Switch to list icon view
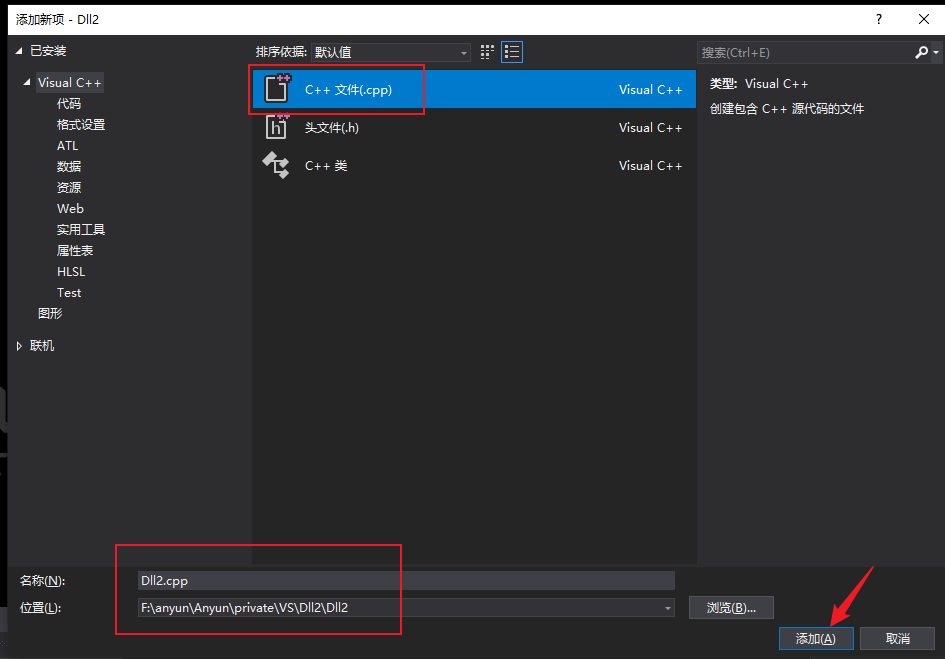This screenshot has height=659, width=945. tap(512, 52)
